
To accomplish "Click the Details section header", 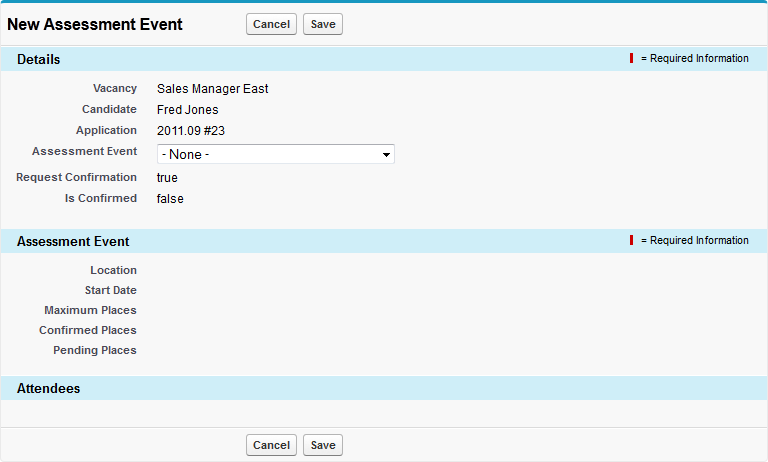I will pos(39,59).
